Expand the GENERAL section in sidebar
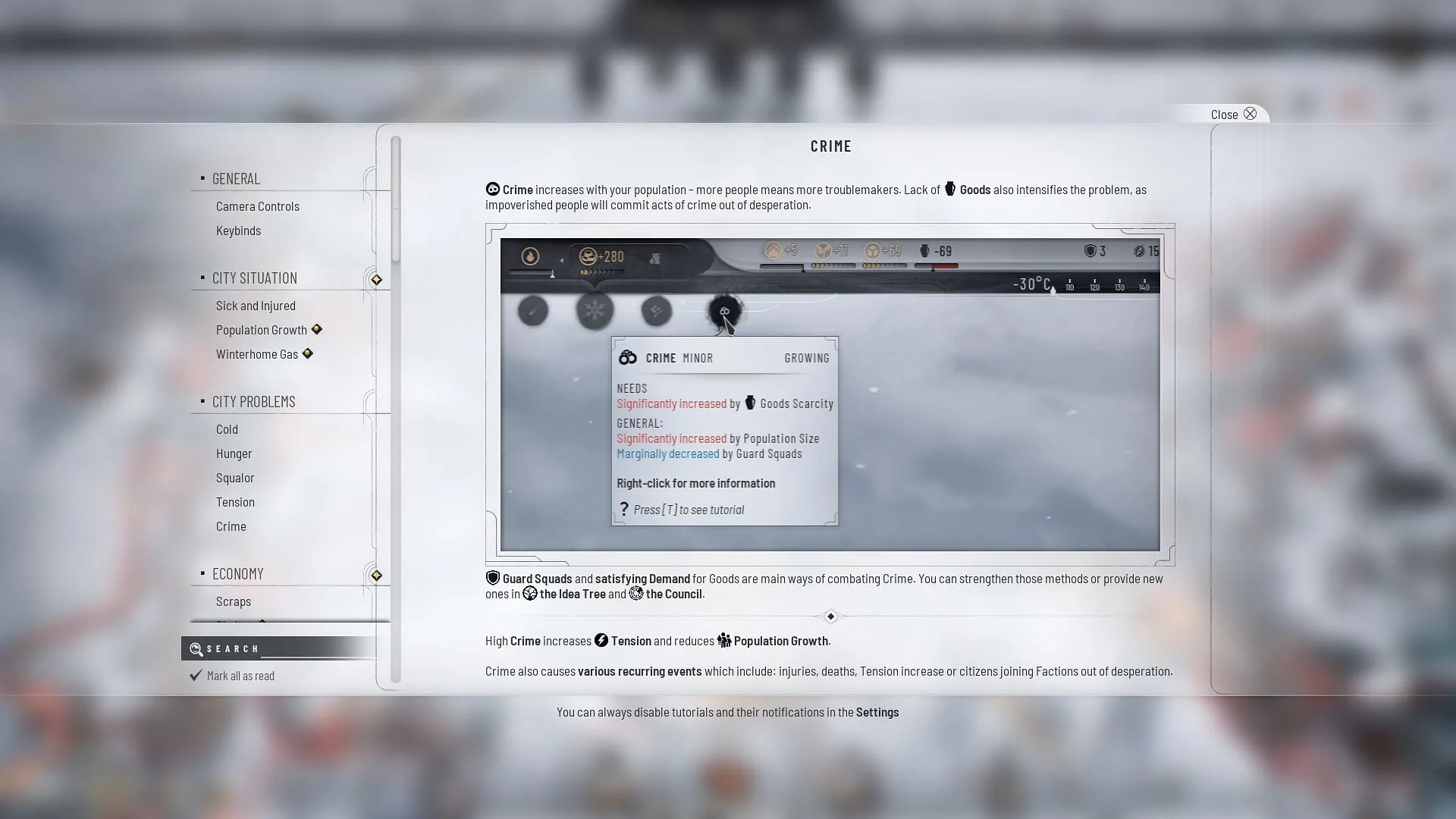 [x=236, y=177]
